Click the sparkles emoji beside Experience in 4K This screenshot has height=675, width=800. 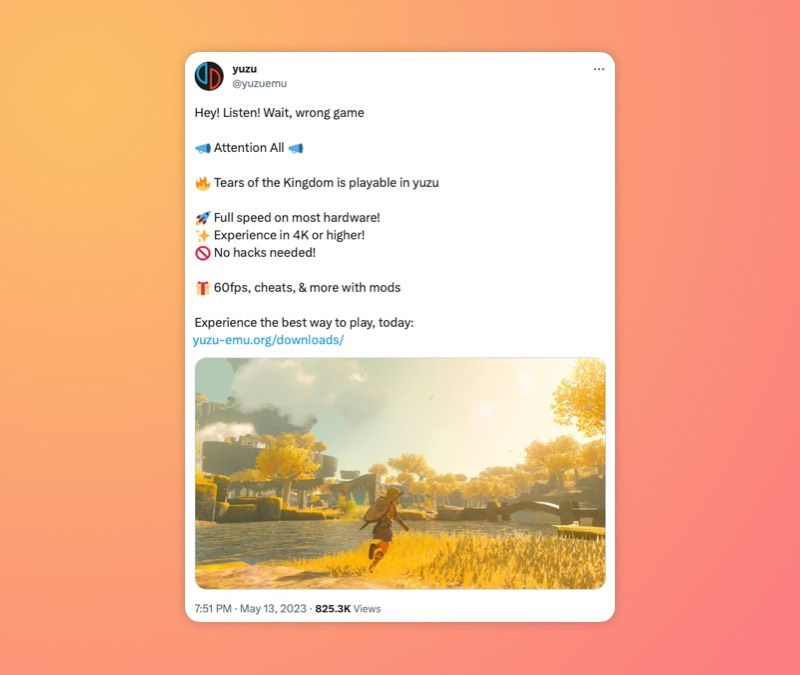coord(203,236)
